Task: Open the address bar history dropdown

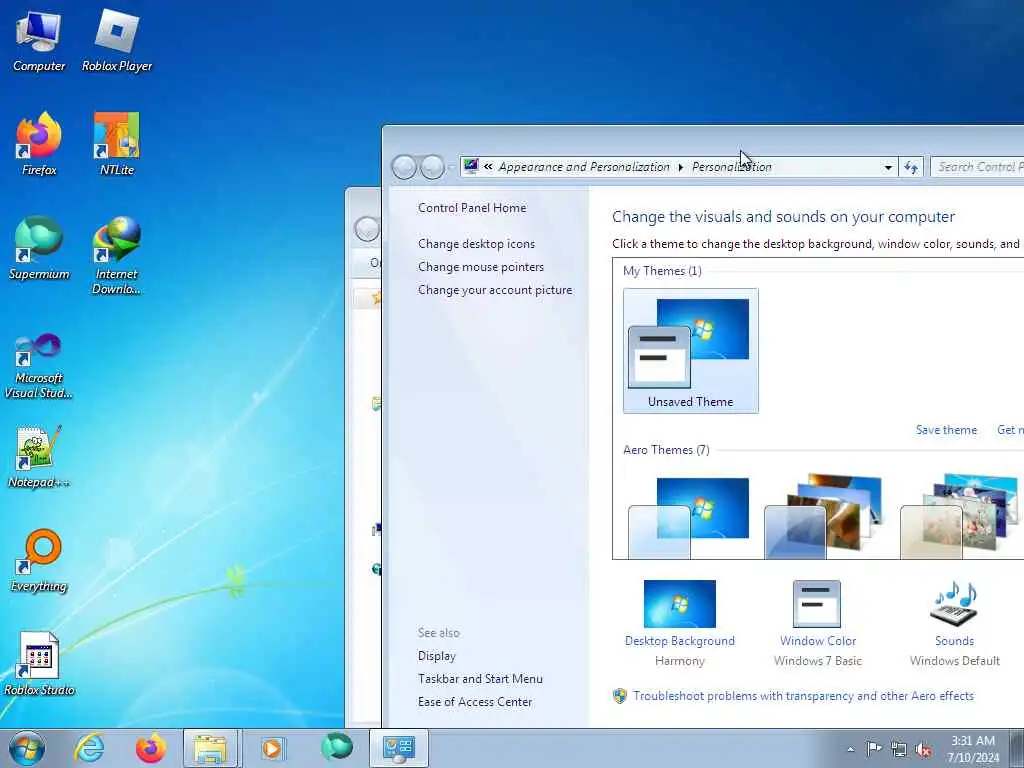Action: pos(888,168)
